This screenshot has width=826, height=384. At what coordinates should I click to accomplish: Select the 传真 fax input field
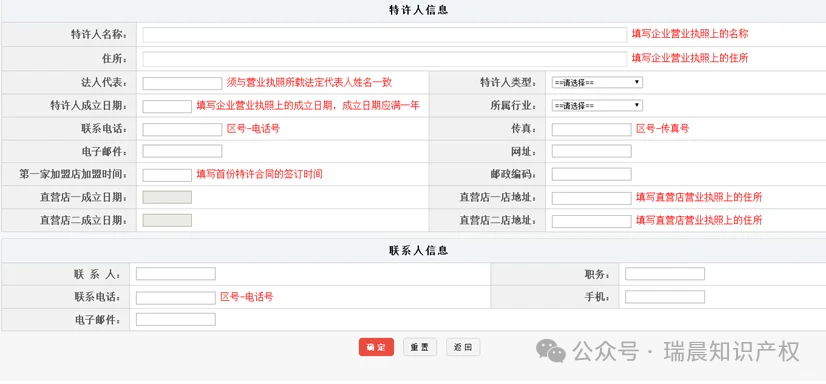pyautogui.click(x=592, y=129)
